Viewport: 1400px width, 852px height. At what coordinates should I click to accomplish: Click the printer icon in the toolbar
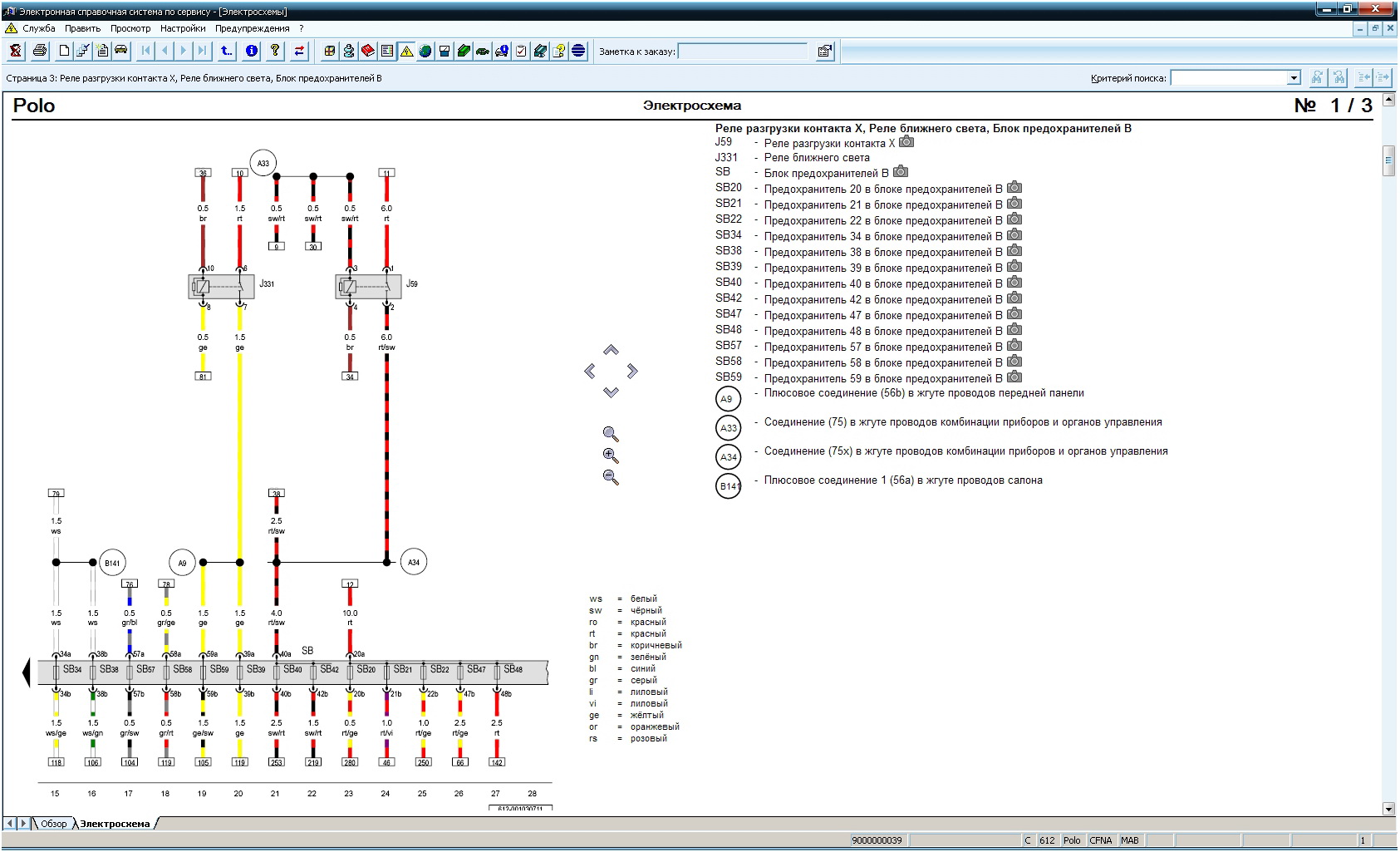pos(39,52)
